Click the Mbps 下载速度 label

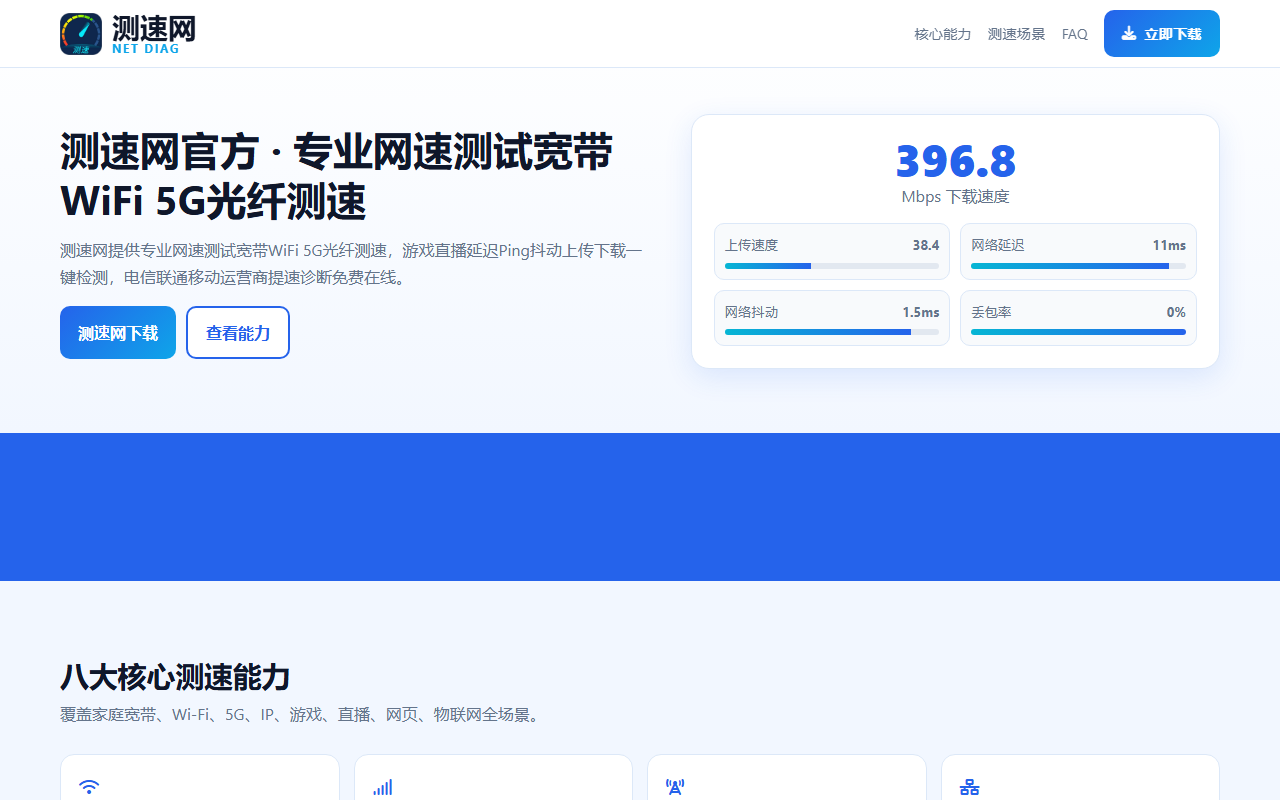click(956, 197)
